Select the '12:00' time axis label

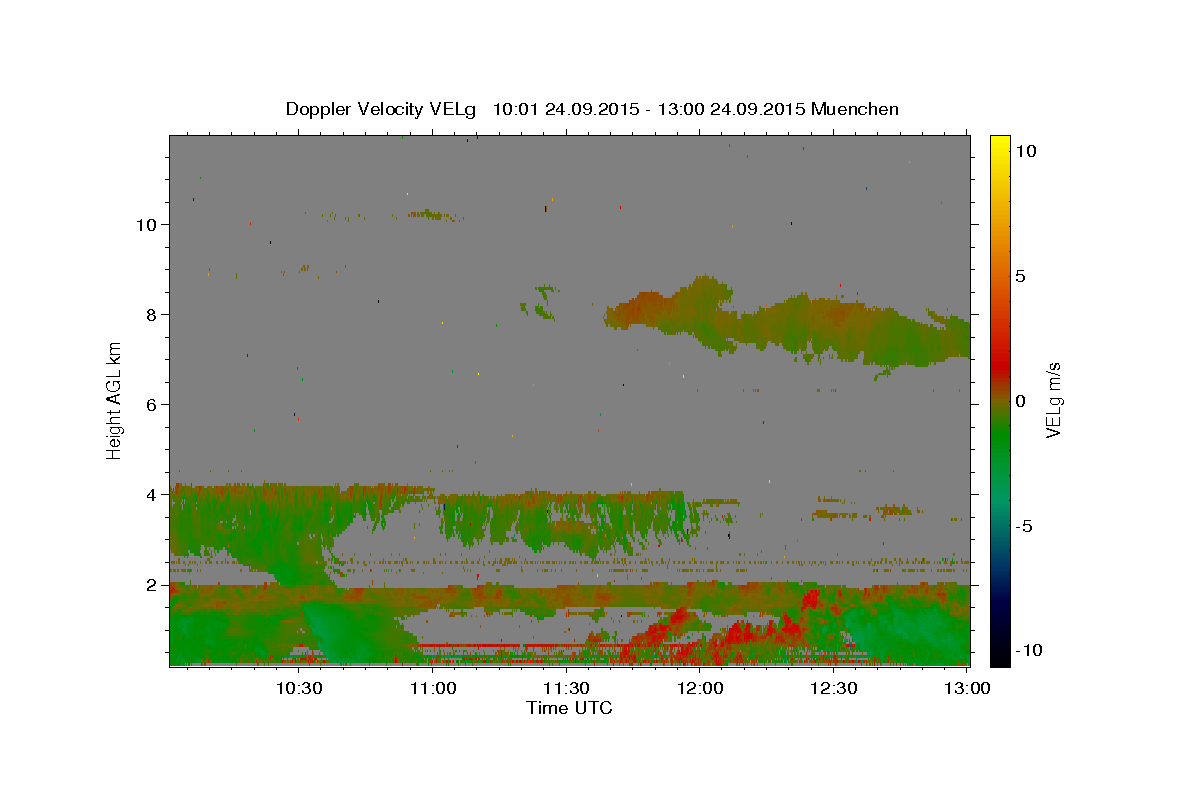[700, 688]
